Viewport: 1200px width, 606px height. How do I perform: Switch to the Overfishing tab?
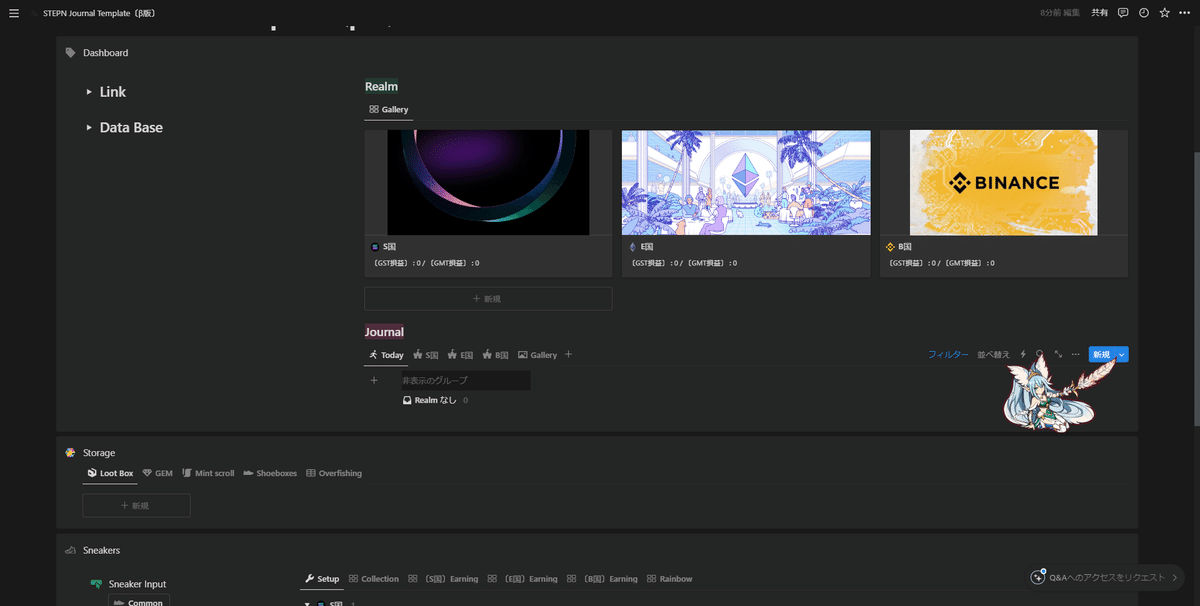click(x=334, y=473)
